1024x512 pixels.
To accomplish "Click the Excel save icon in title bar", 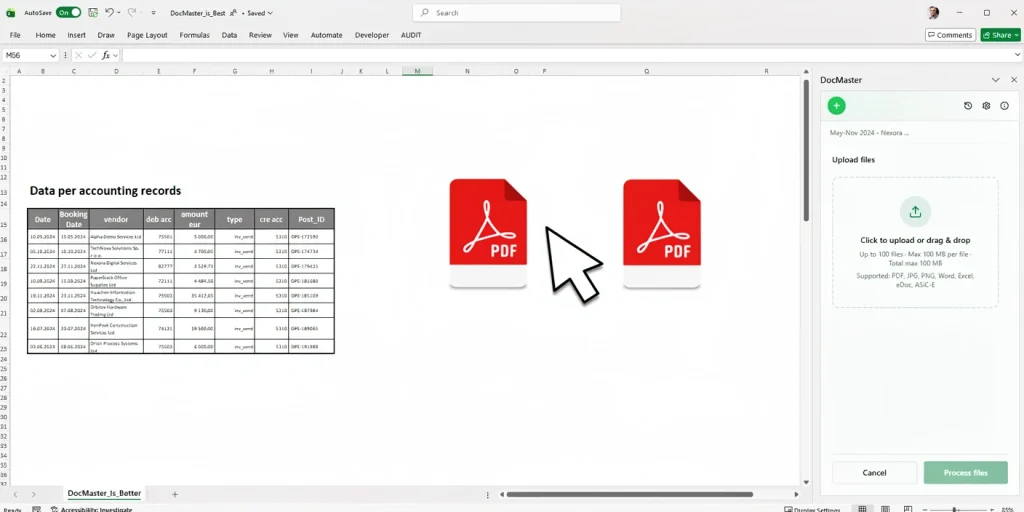I will tap(93, 12).
